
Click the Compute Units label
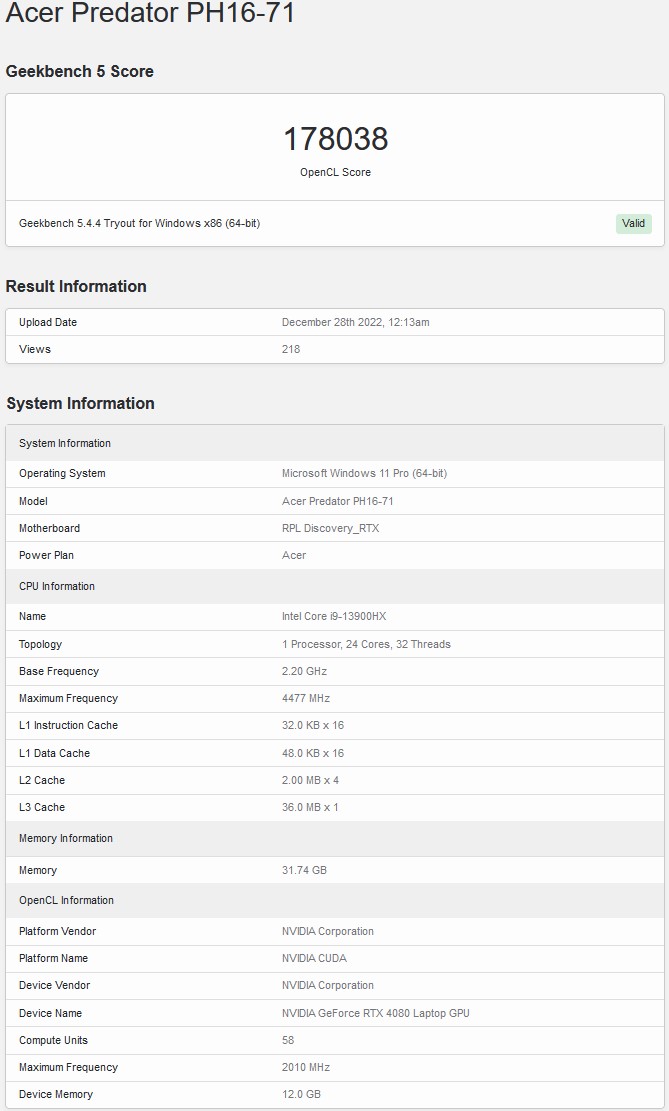[53, 1040]
